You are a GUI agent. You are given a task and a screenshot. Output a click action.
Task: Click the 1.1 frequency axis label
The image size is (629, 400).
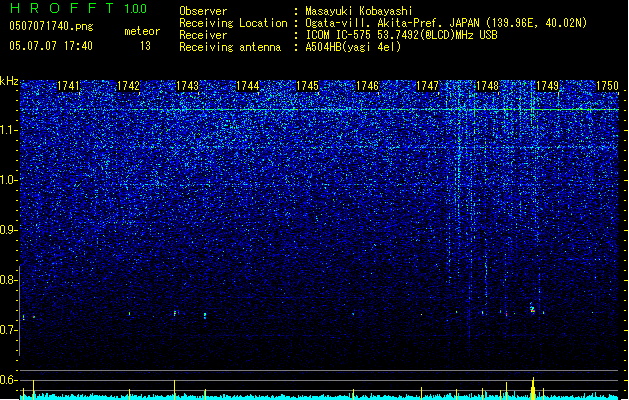pyautogui.click(x=8, y=130)
